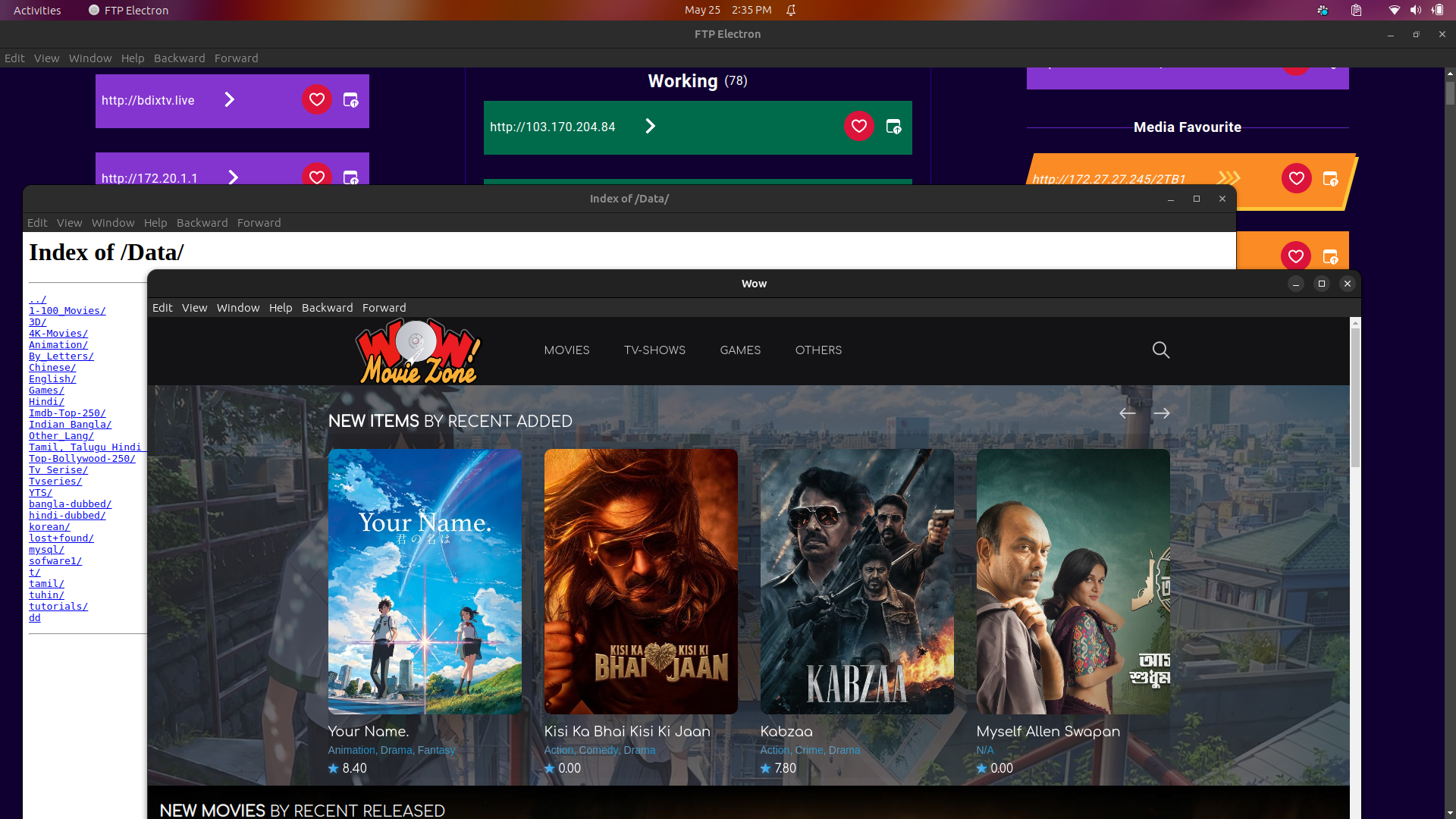Image resolution: width=1456 pixels, height=819 pixels.
Task: Open system volume indicator in top bar
Action: pos(1415,10)
